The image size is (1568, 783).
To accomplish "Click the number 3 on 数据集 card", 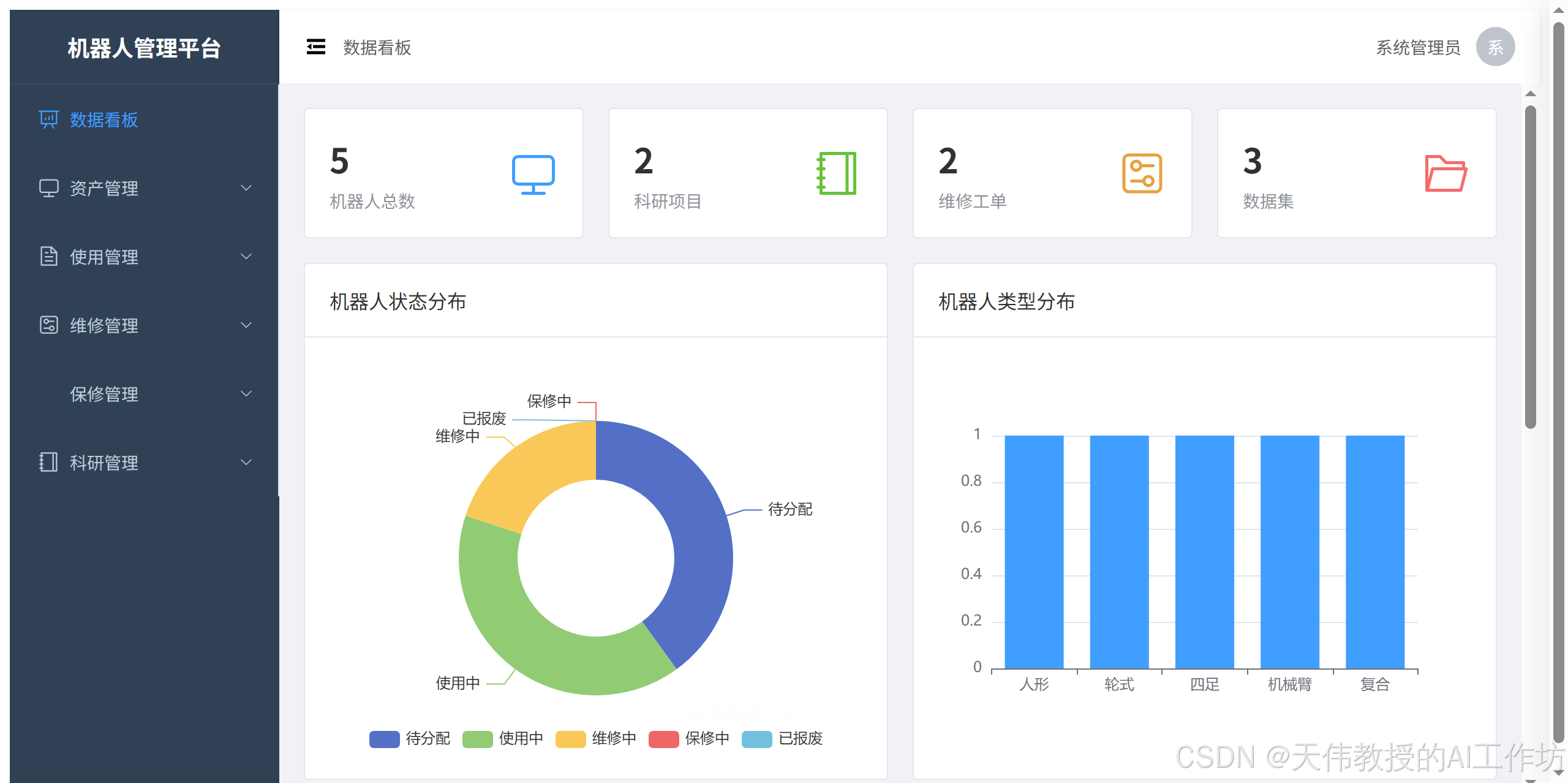I will tap(1253, 161).
